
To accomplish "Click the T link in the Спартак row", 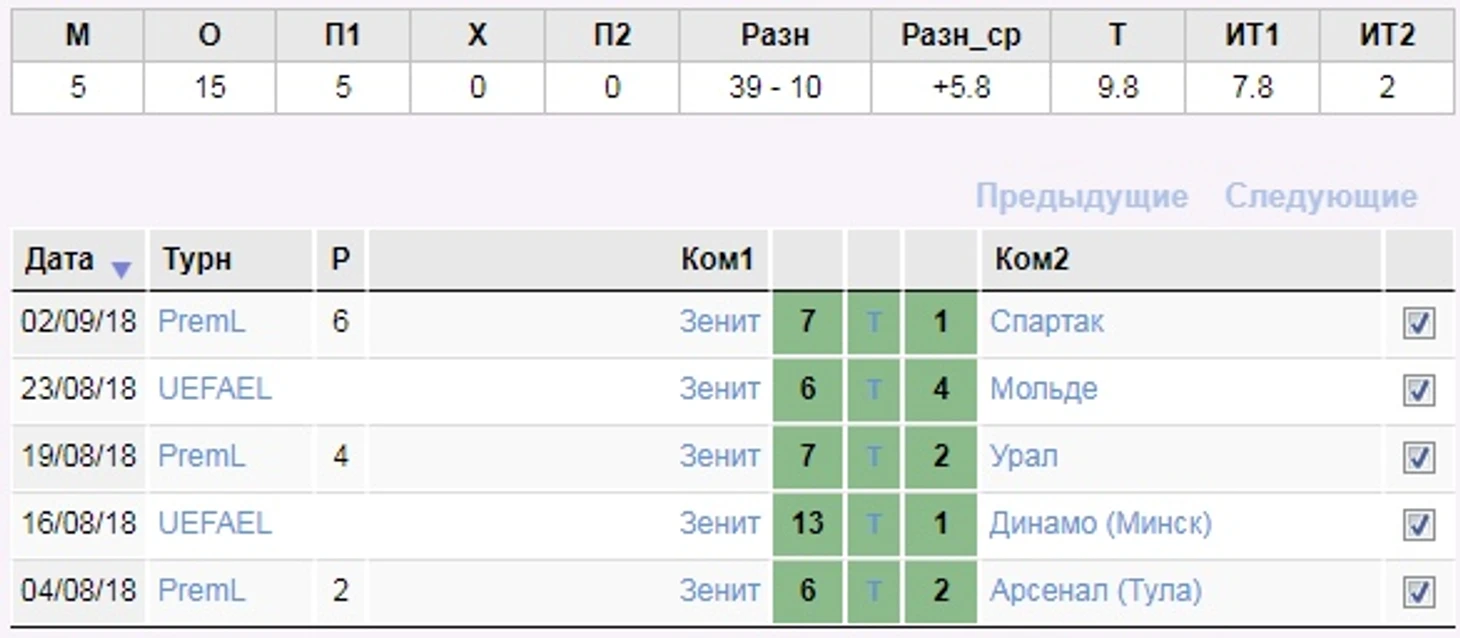I will point(874,323).
